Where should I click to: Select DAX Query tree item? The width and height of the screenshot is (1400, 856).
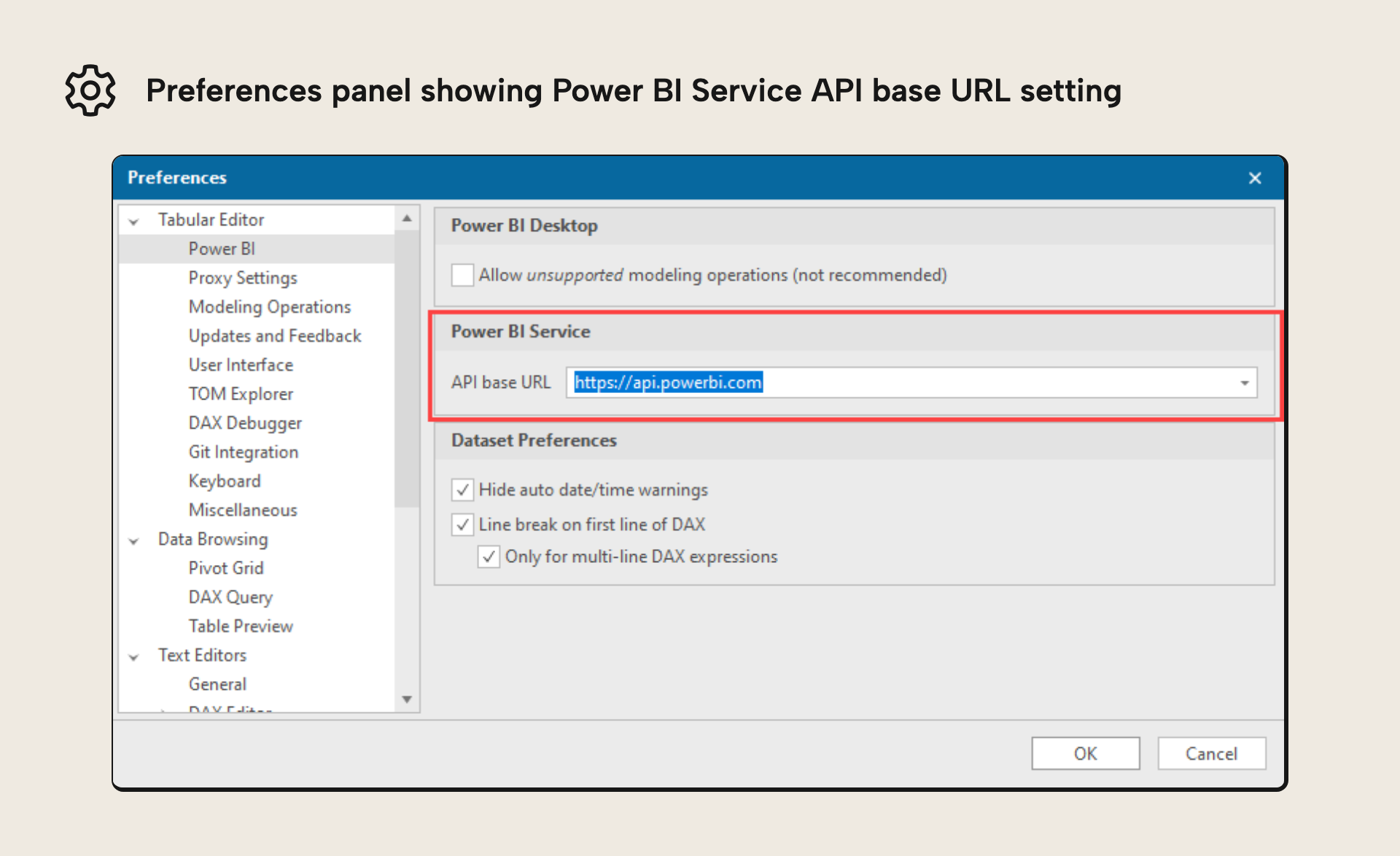pyautogui.click(x=230, y=597)
